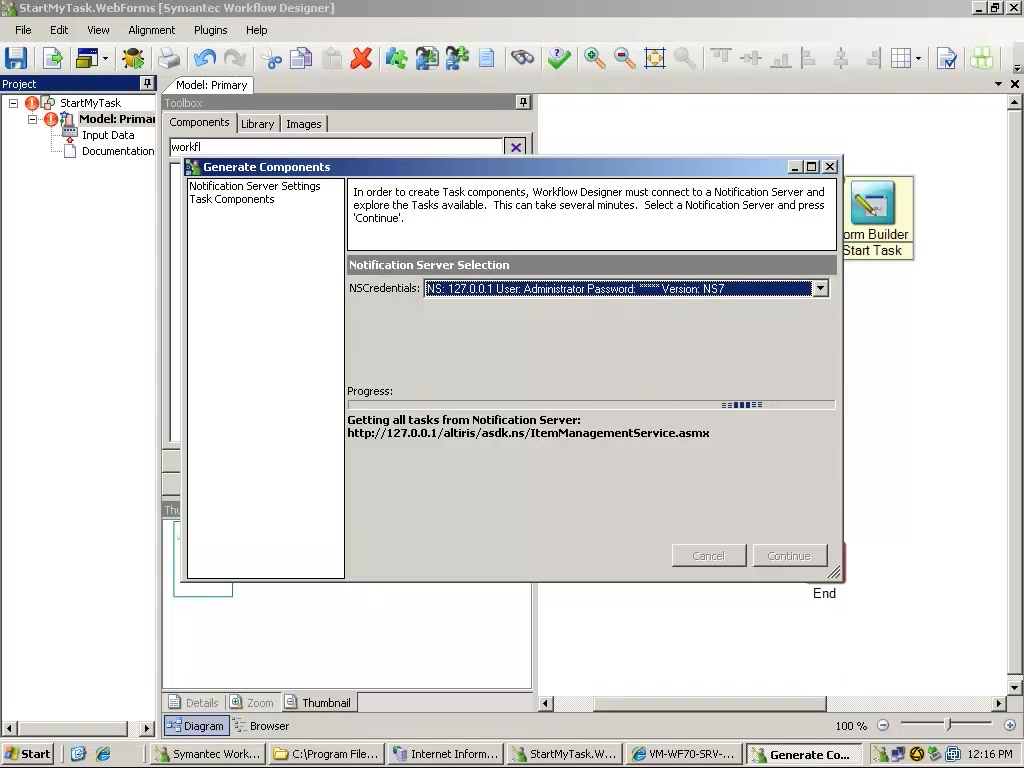The height and width of the screenshot is (768, 1024).
Task: Toggle the Toolbox panel pin
Action: pyautogui.click(x=523, y=103)
